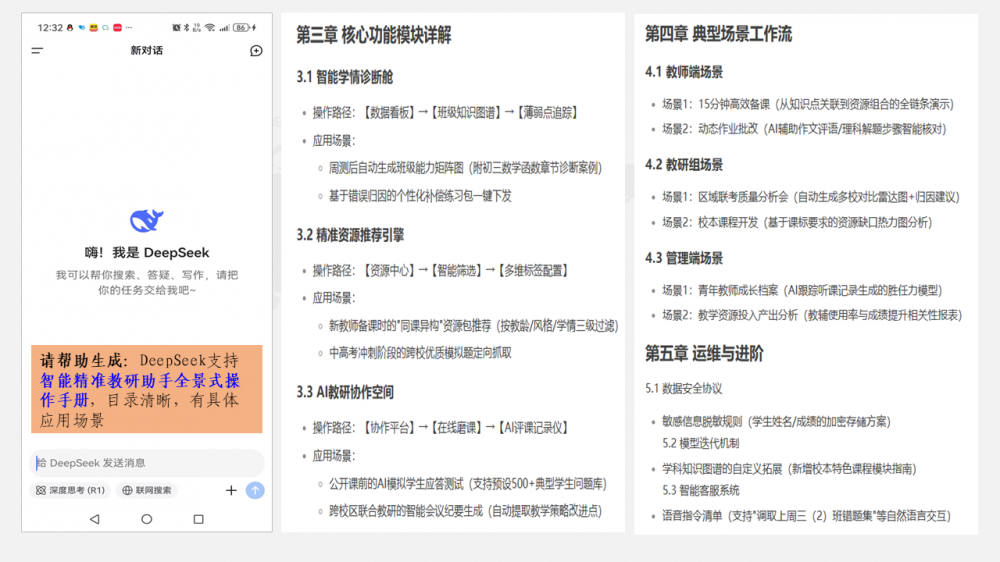The height and width of the screenshot is (562, 1000).
Task: Click the 给 DeepSeek 发送消息 input field
Action: pyautogui.click(x=147, y=462)
